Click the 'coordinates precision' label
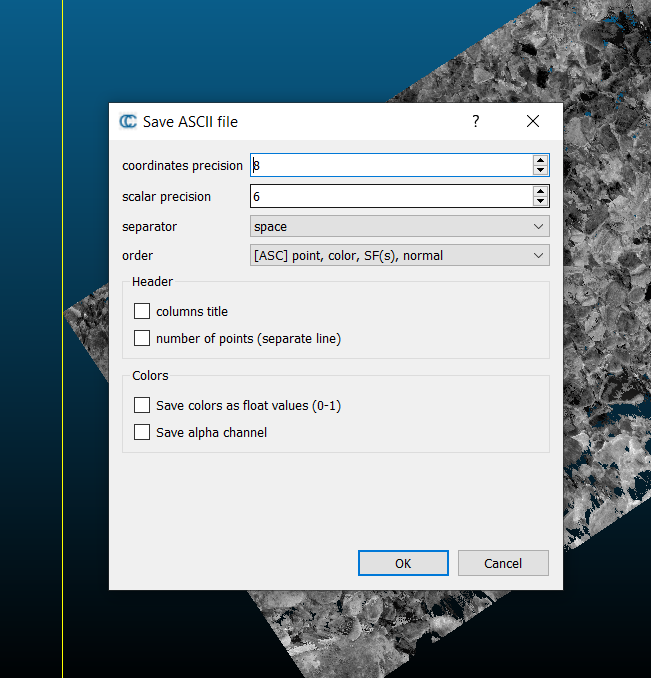 (182, 166)
